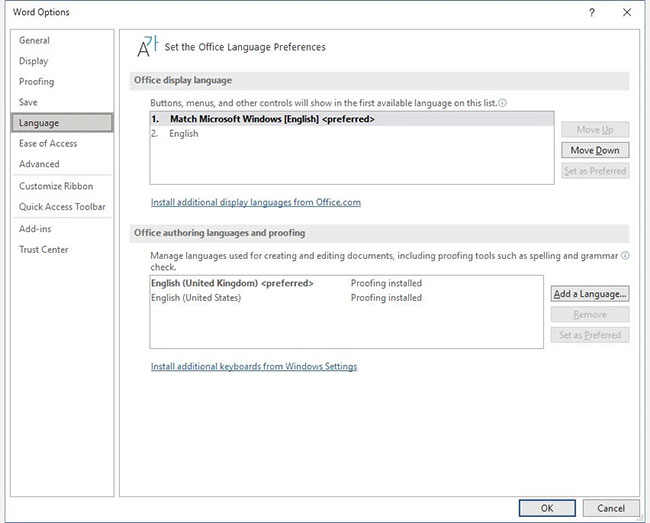Open the Trust Center category
Viewport: 650px width, 523px height.
click(x=62, y=249)
